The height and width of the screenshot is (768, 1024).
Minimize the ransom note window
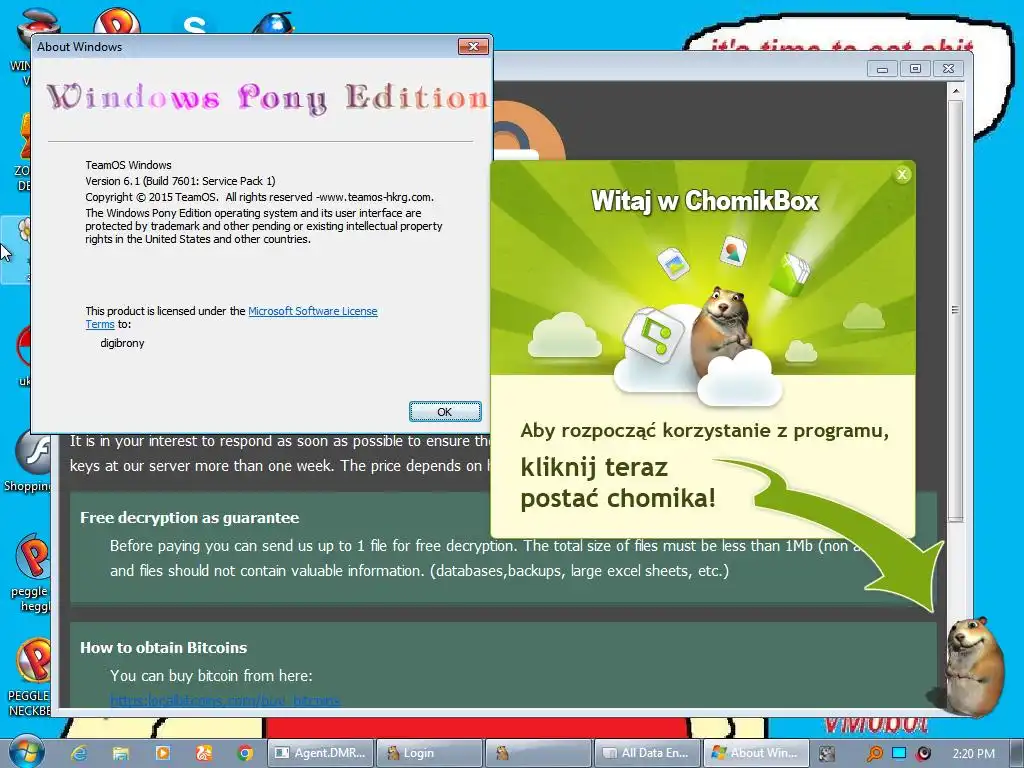882,69
